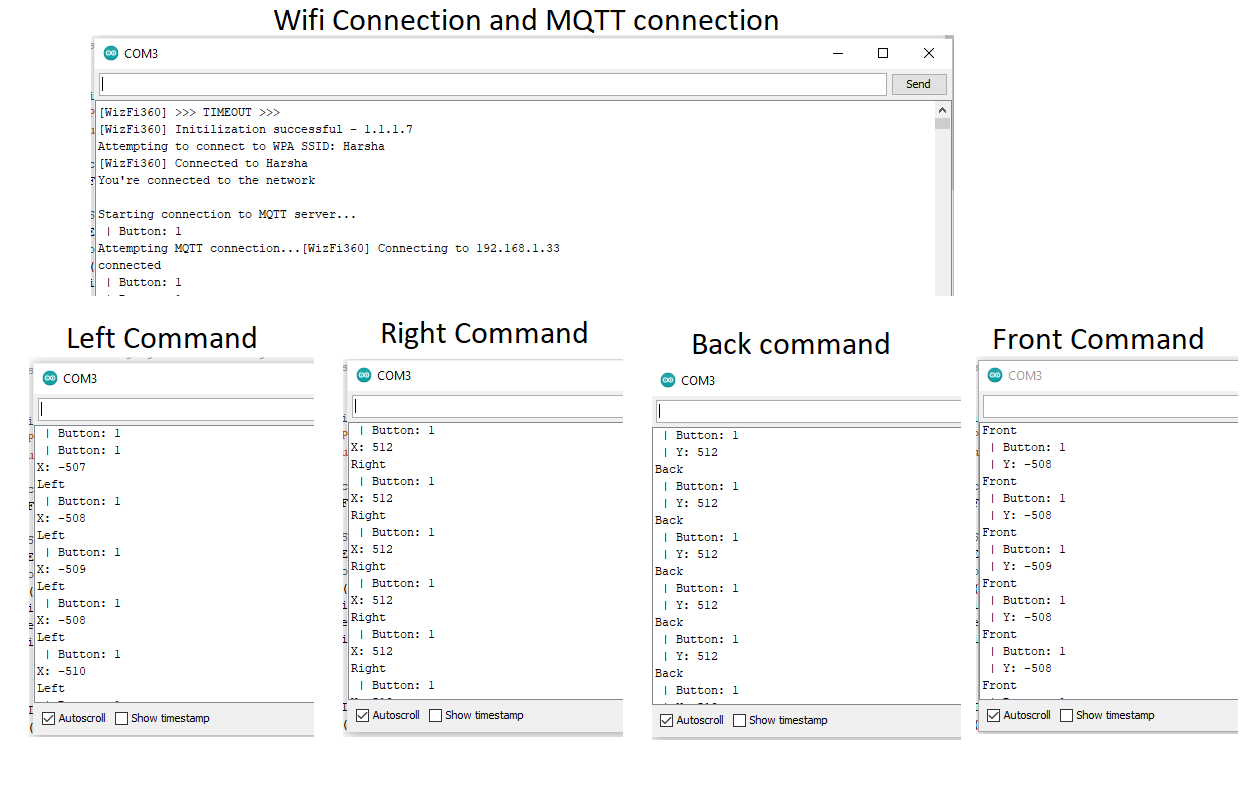The height and width of the screenshot is (789, 1253).
Task: Focus the message input field beside Send
Action: tap(492, 85)
